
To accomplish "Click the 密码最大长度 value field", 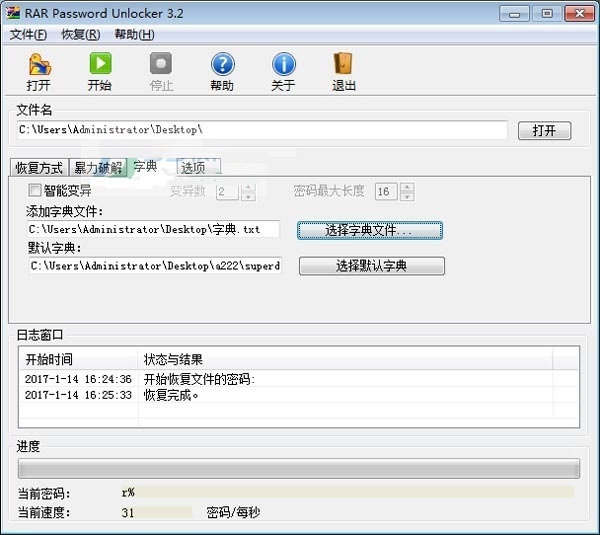I will coord(386,191).
